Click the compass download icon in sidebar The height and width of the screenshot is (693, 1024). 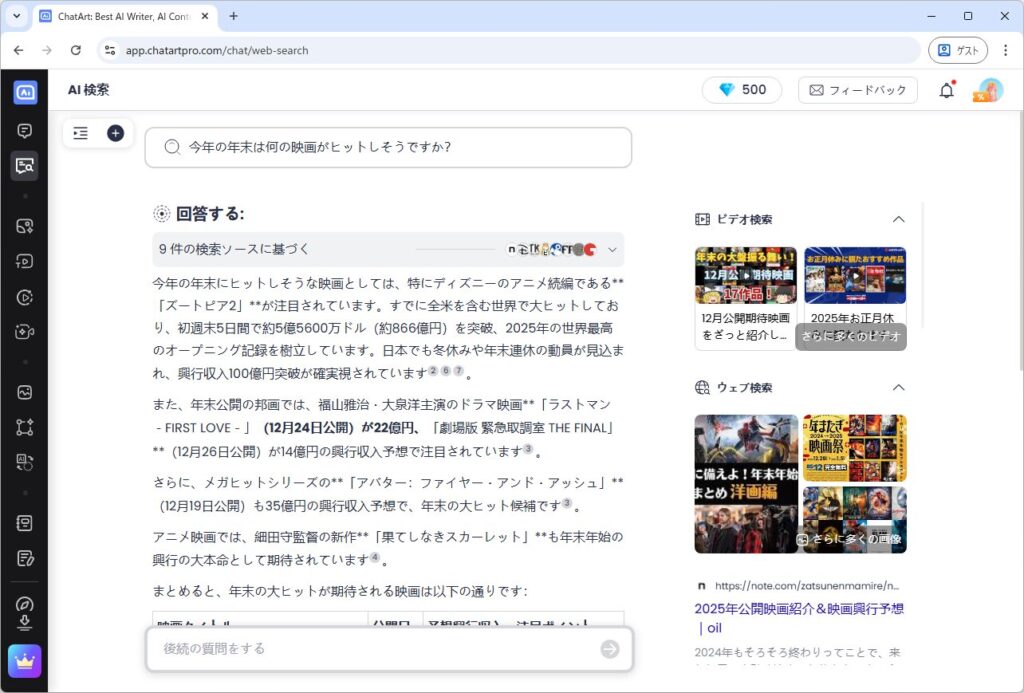pyautogui.click(x=24, y=611)
